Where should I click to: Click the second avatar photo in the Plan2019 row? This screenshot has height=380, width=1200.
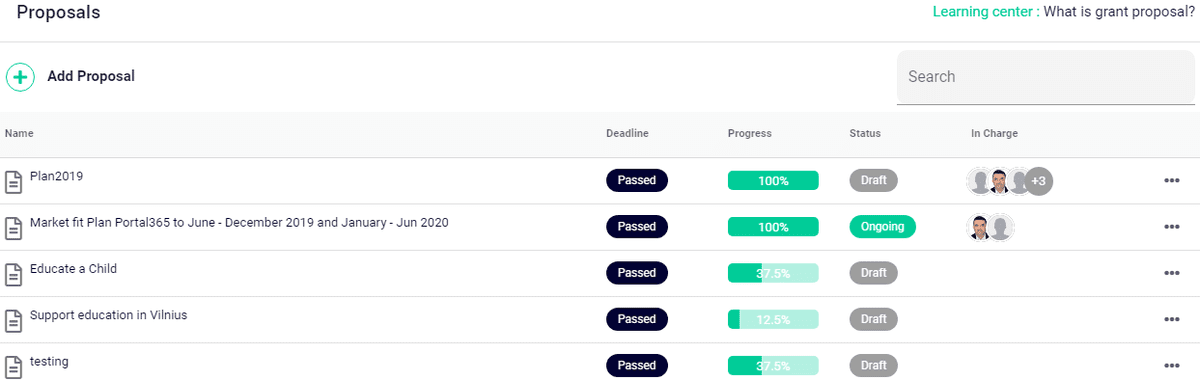(x=999, y=181)
